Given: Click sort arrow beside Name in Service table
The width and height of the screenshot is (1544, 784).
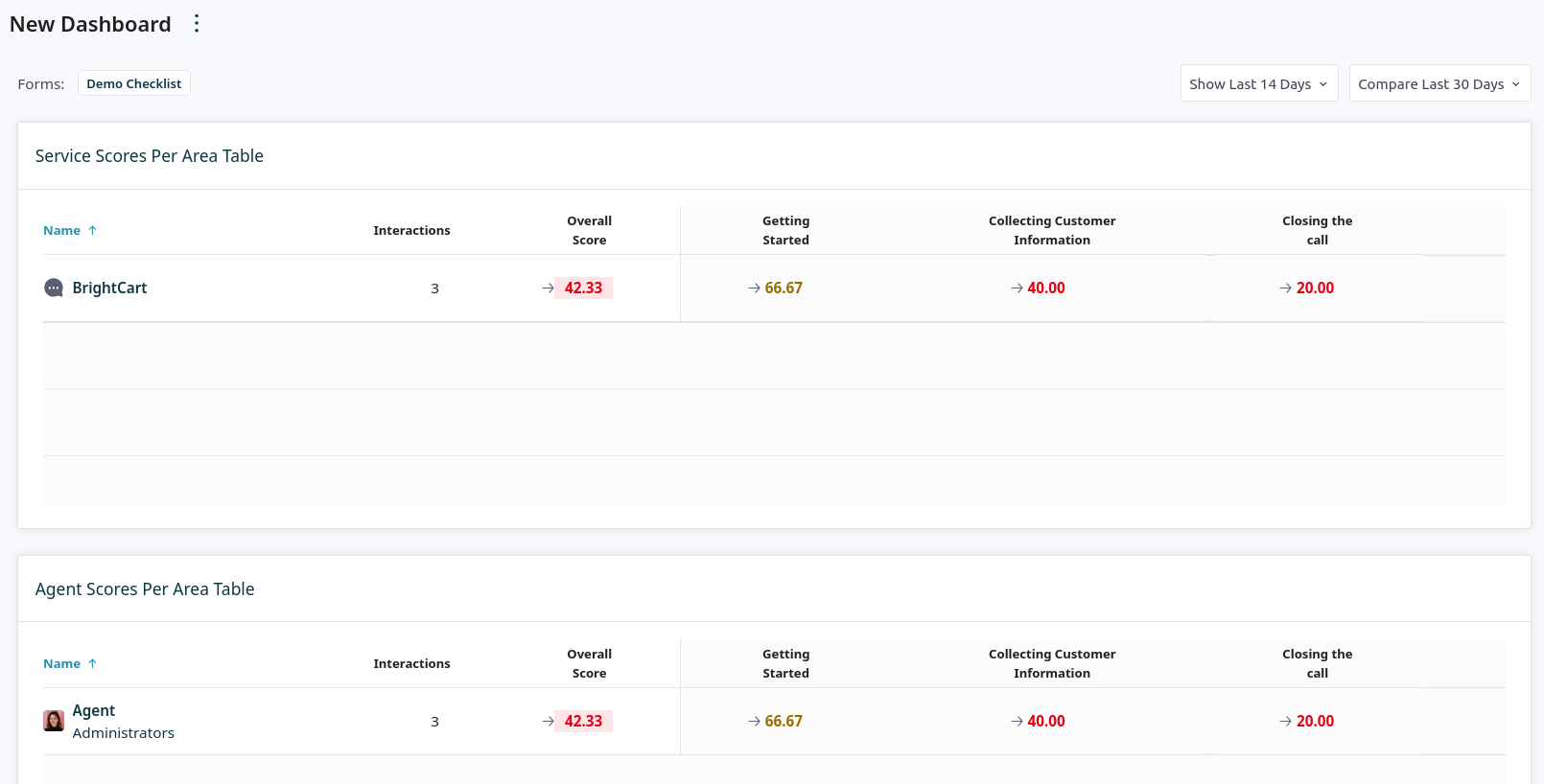Looking at the screenshot, I should 93,231.
